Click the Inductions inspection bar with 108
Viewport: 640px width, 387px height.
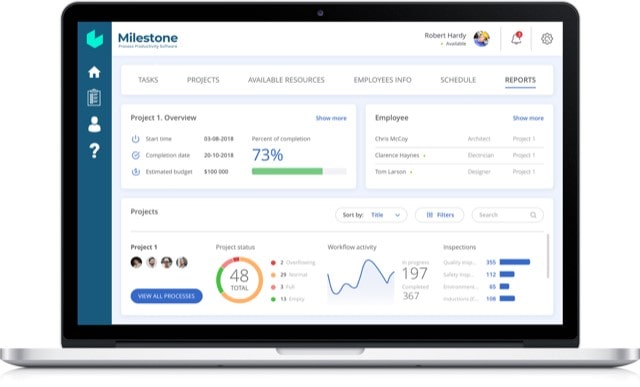(507, 299)
